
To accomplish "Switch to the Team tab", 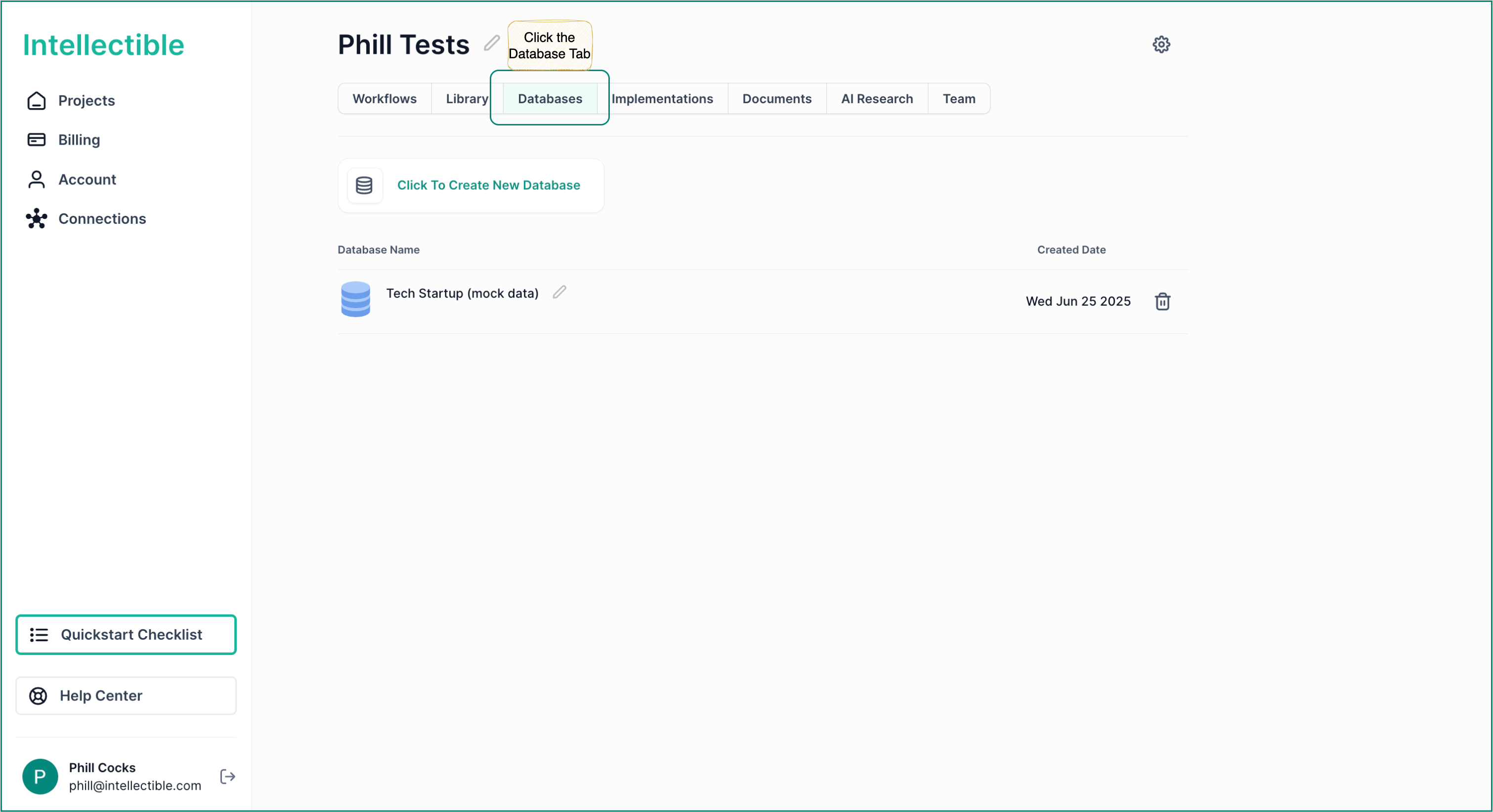I will click(959, 98).
